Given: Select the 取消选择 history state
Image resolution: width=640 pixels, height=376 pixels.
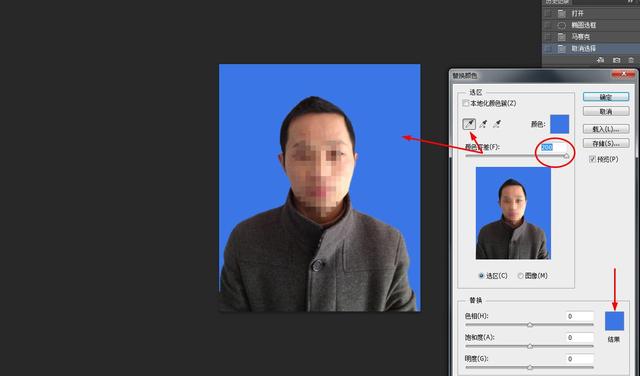Looking at the screenshot, I should tap(591, 49).
